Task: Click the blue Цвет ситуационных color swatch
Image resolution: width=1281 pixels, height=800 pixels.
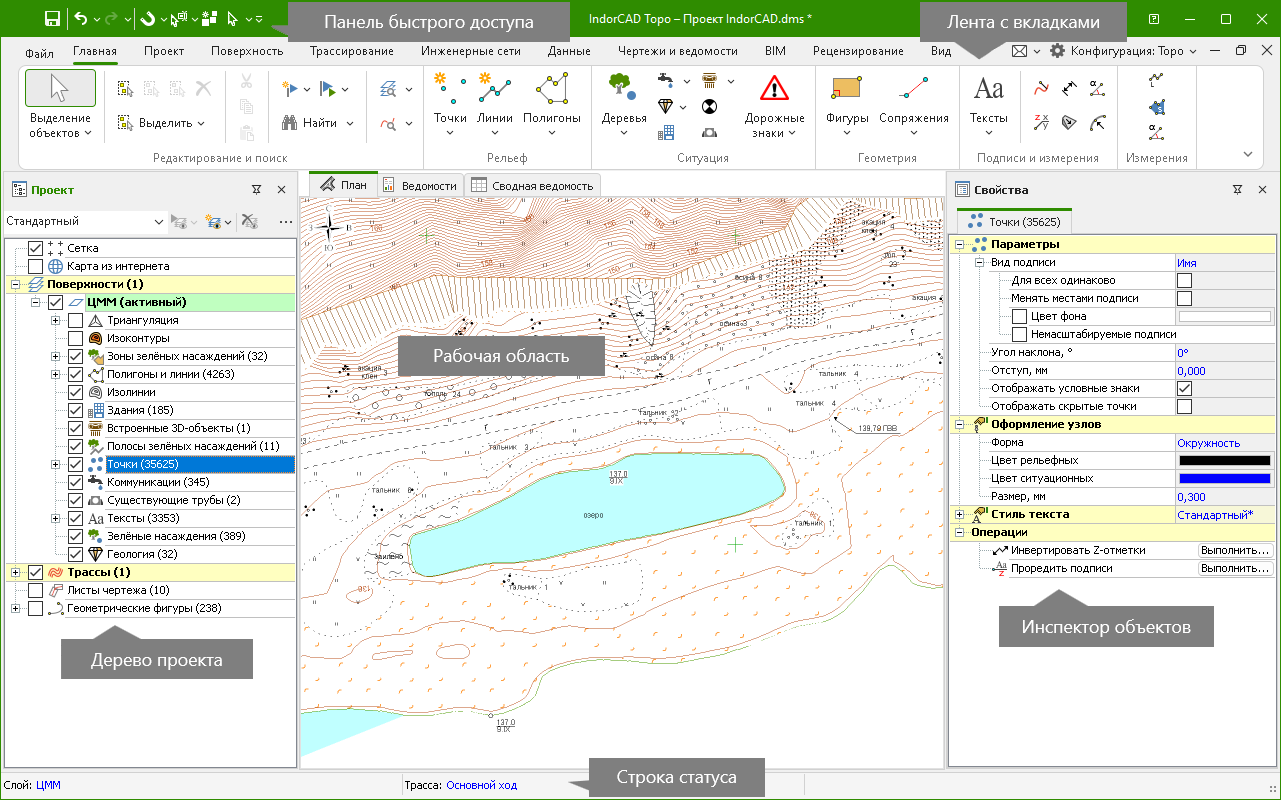Action: coord(1225,478)
